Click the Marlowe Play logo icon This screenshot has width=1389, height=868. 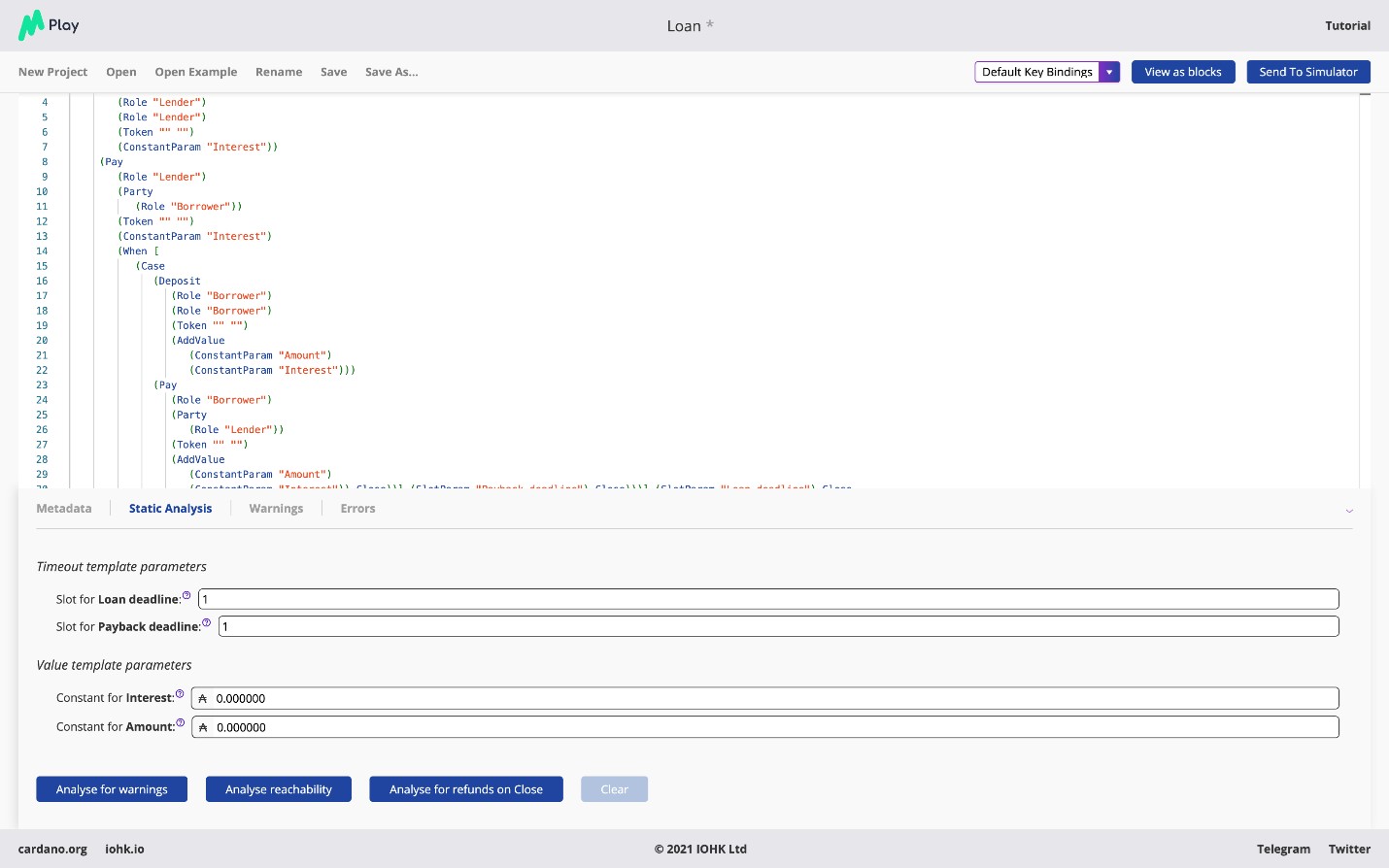pyautogui.click(x=31, y=25)
